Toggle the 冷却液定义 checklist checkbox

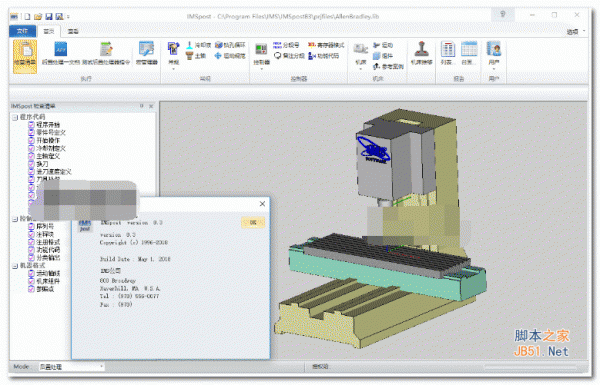(31, 148)
